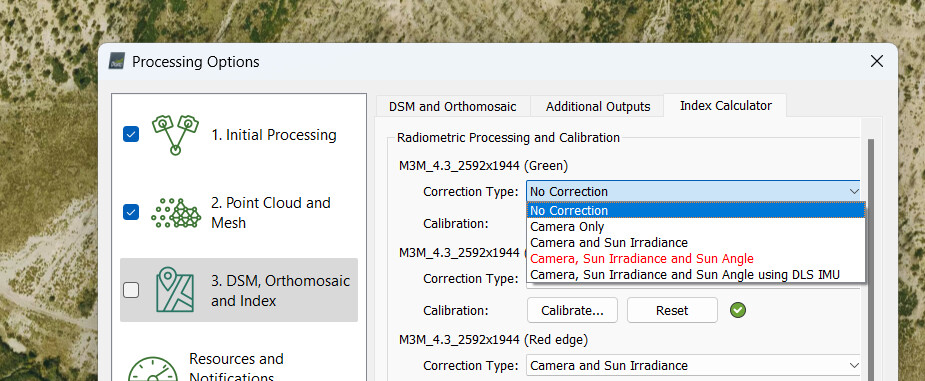Select Camera, Sun Irradiance and Sun Angle
The image size is (925, 381).
click(x=696, y=258)
